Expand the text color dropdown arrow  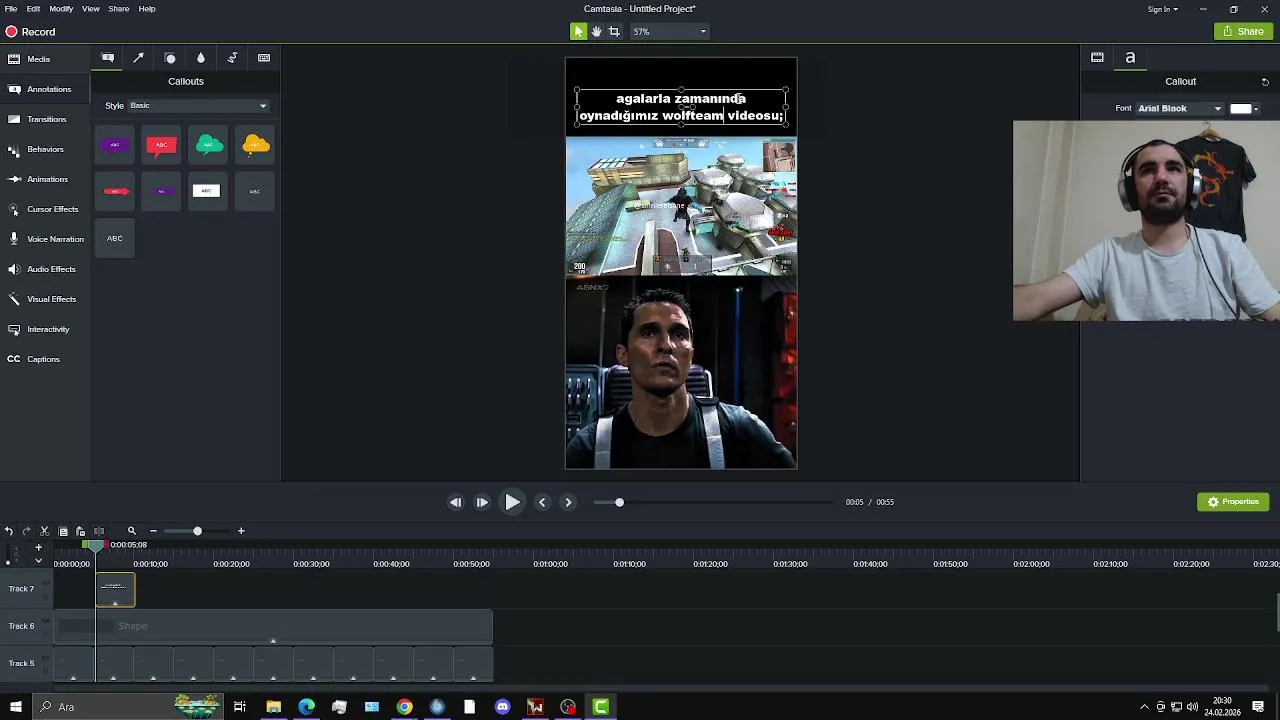tap(1256, 109)
